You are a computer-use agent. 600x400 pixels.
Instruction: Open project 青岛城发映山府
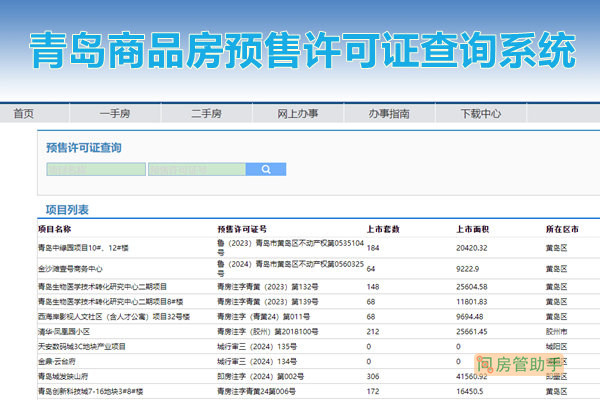(63, 376)
